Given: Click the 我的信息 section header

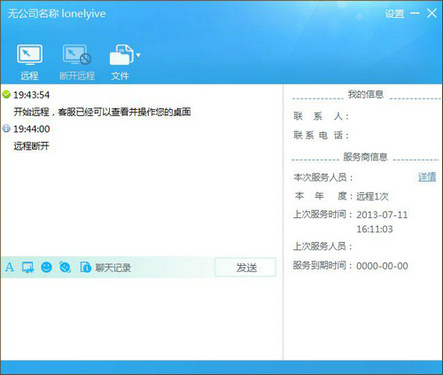Looking at the screenshot, I should [x=366, y=94].
